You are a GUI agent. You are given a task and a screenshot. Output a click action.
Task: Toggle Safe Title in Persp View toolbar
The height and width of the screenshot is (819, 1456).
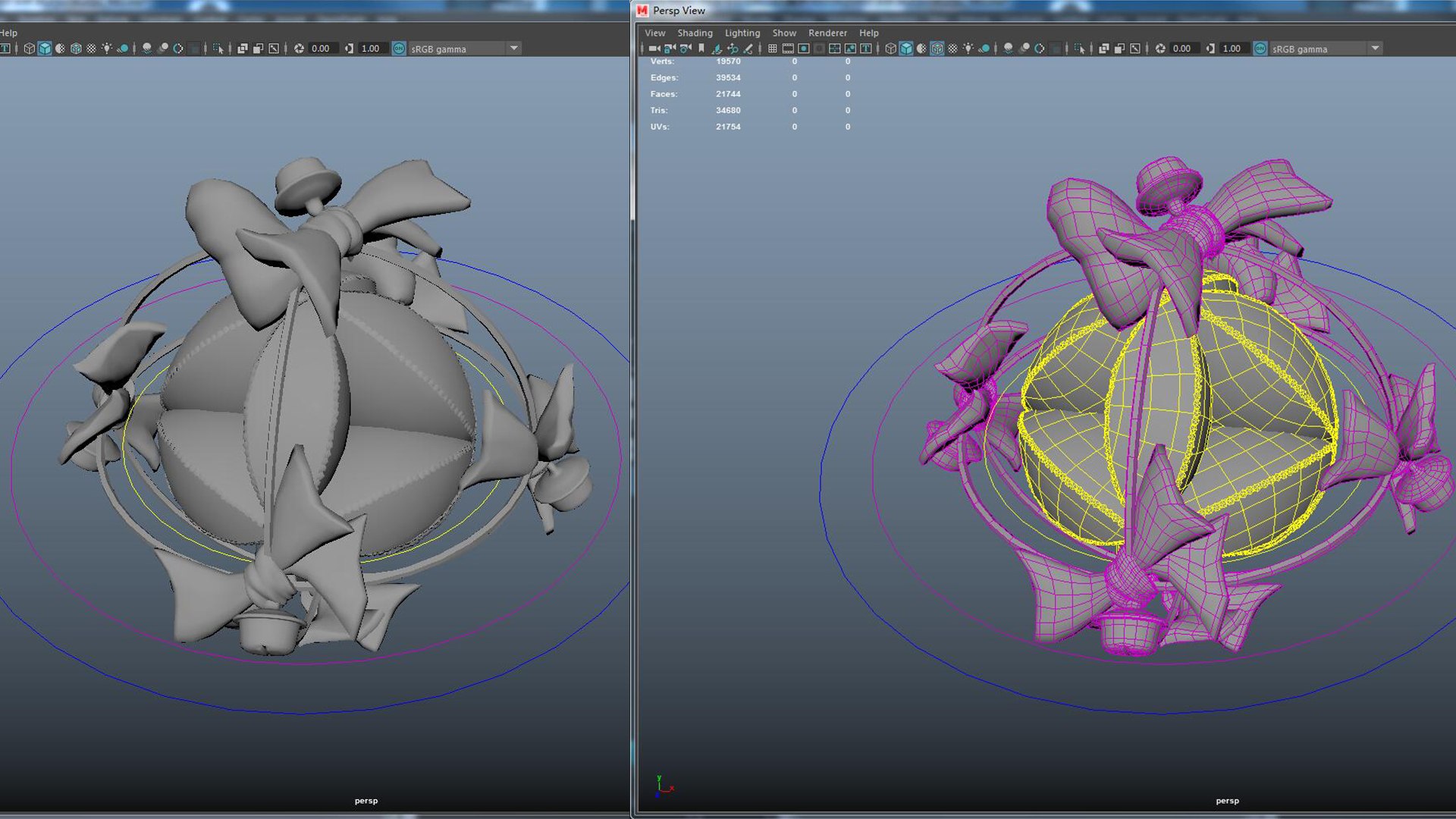coord(866,49)
